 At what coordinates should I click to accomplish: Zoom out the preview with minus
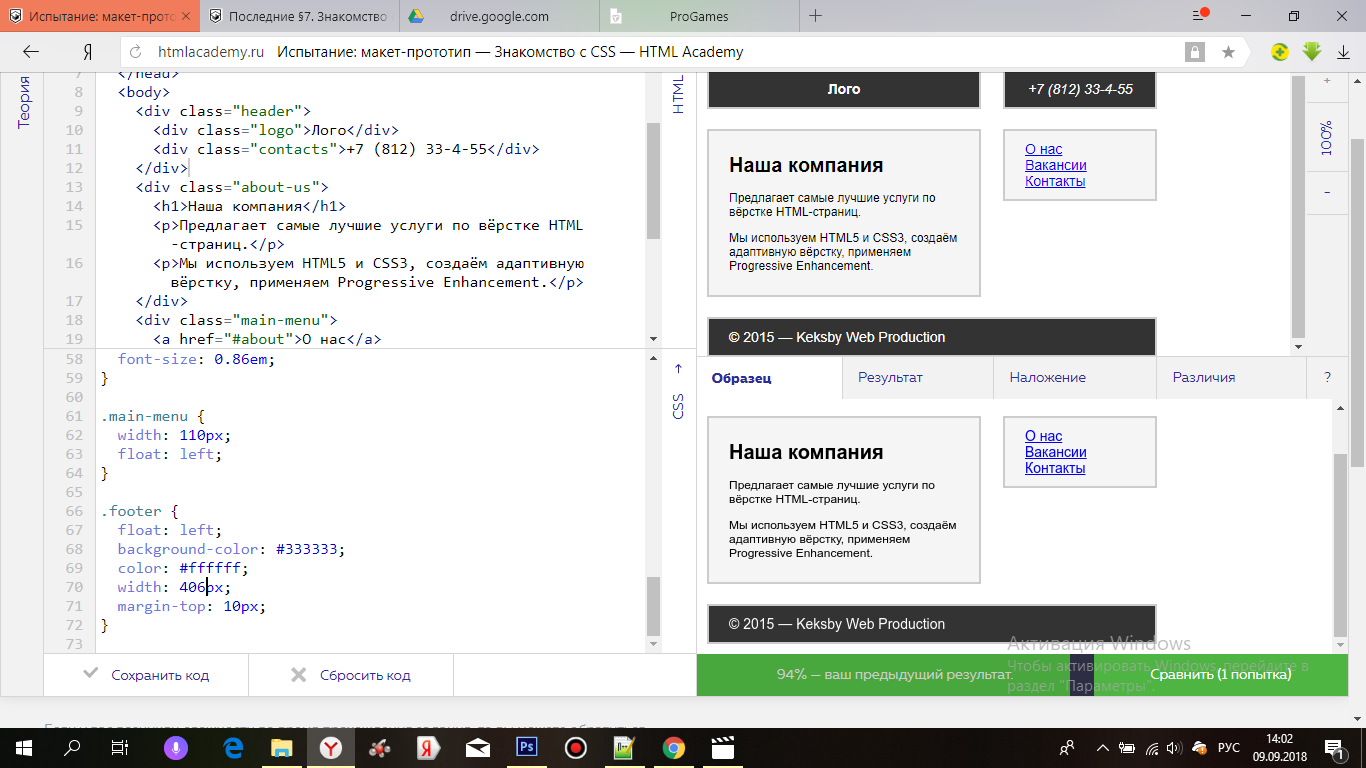1327,192
